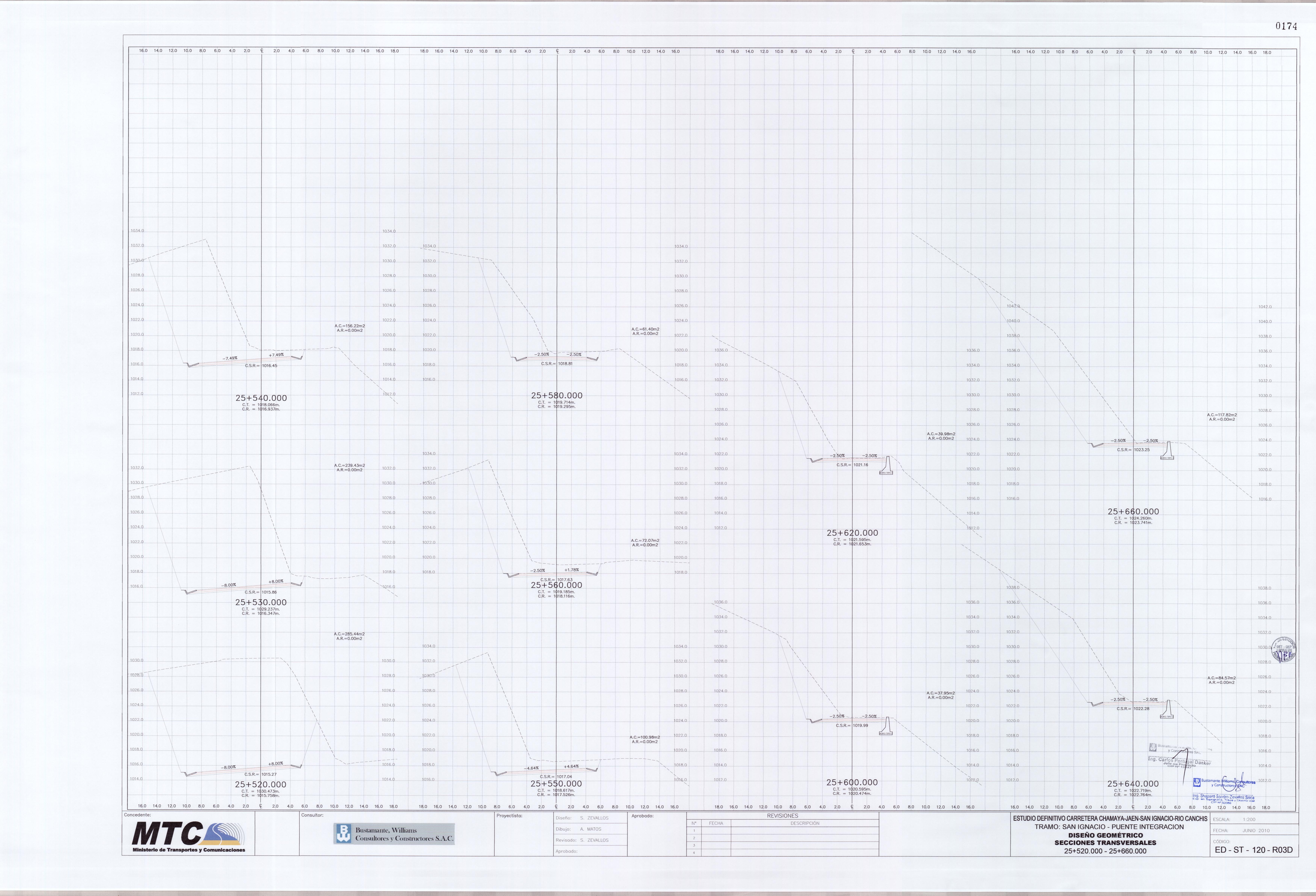1316x896 pixels.
Task: Click the A. MATOS name beside Dibujo
Action: point(591,829)
